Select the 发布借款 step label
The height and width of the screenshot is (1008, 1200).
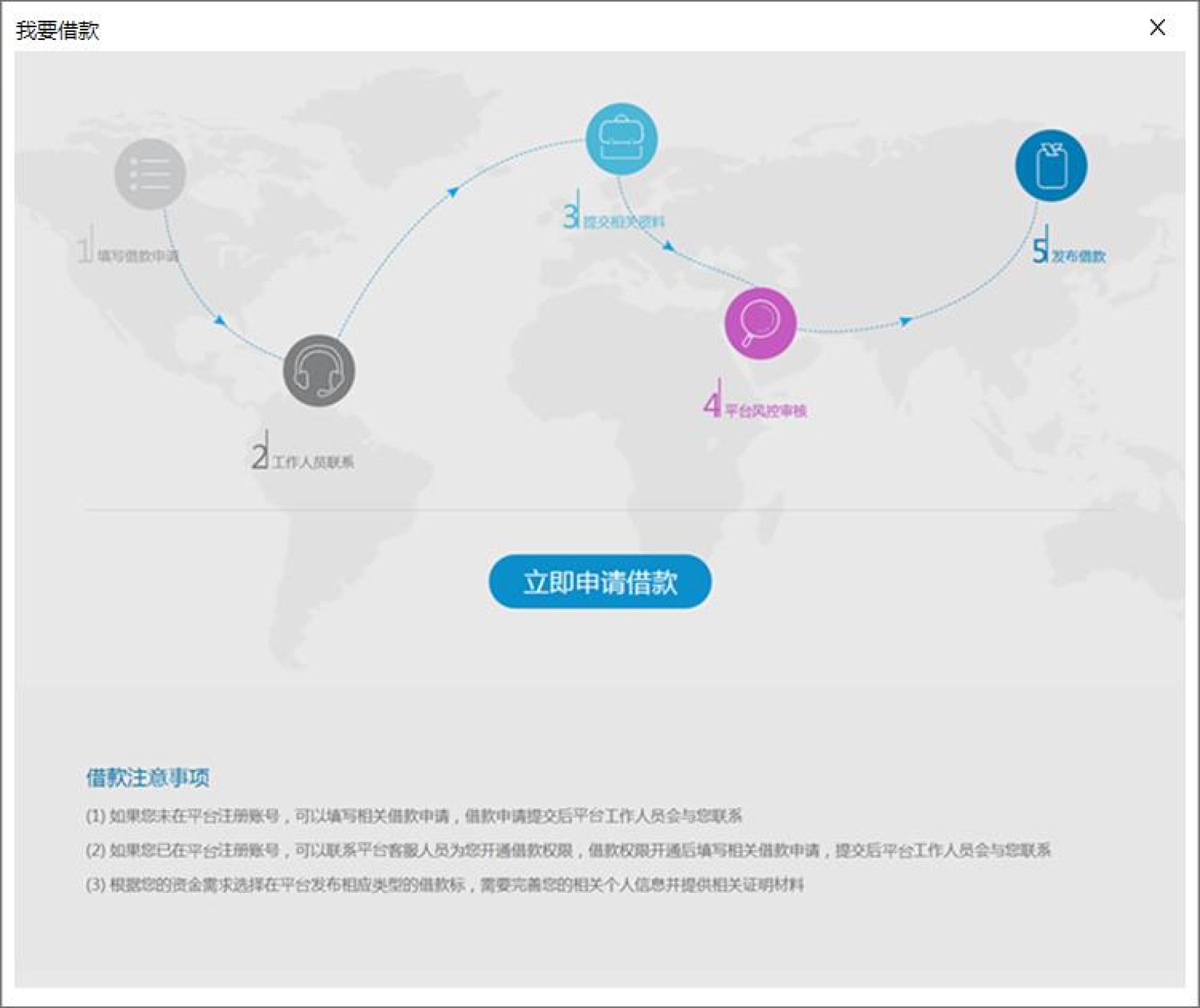1078,256
